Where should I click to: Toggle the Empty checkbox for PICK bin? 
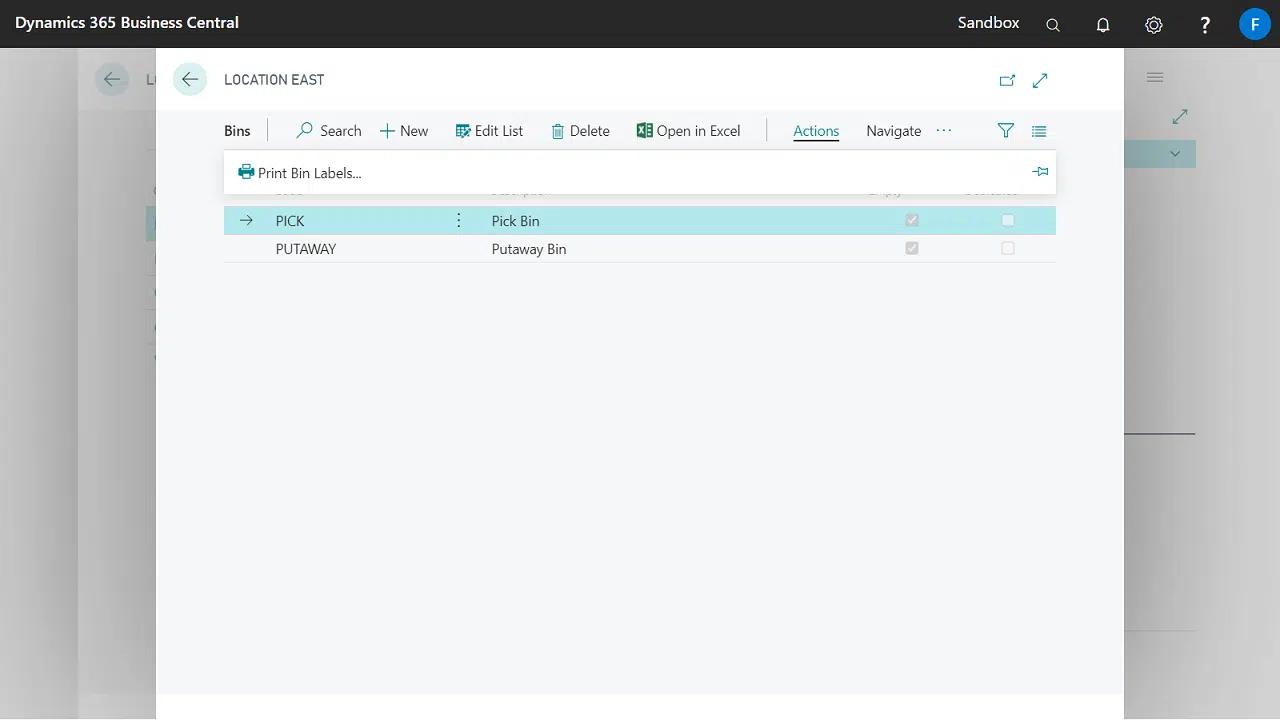912,220
